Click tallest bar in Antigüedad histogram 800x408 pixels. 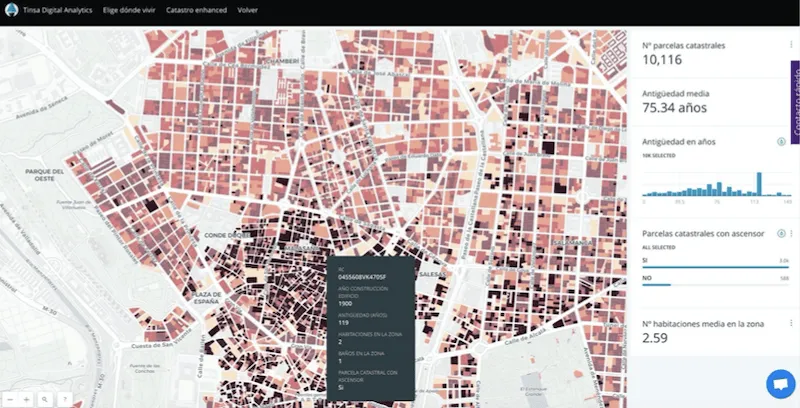click(x=759, y=183)
